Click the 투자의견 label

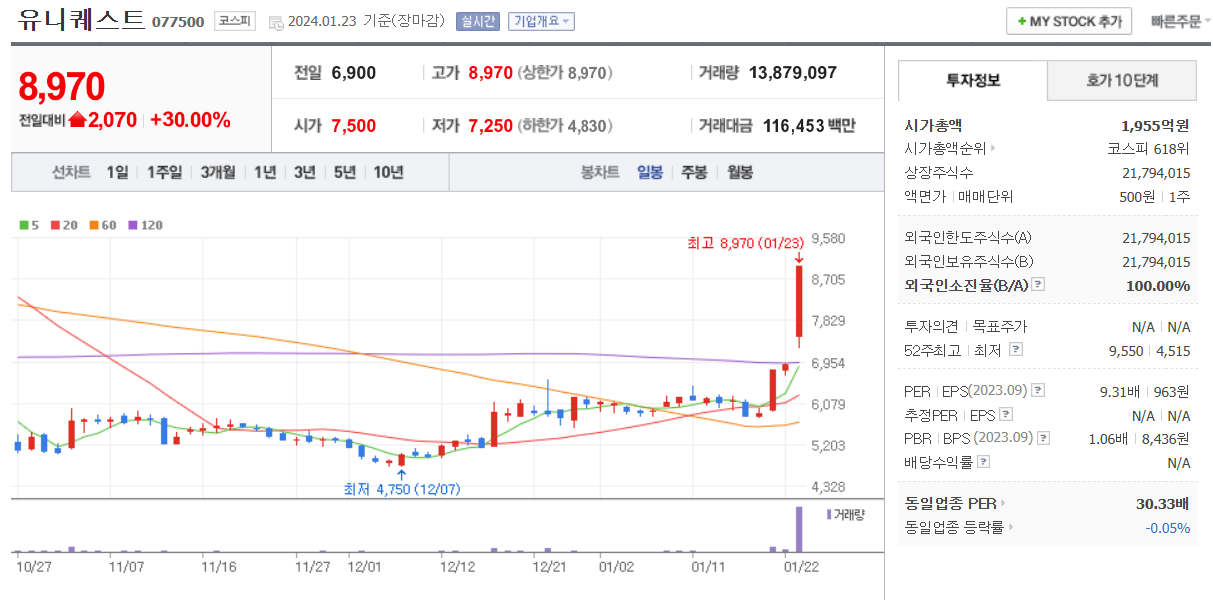click(931, 326)
